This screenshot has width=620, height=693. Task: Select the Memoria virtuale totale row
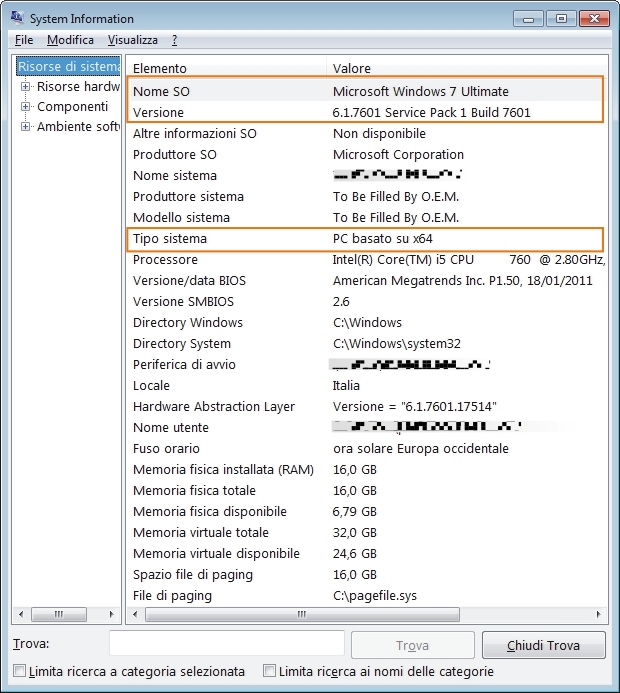coord(366,533)
